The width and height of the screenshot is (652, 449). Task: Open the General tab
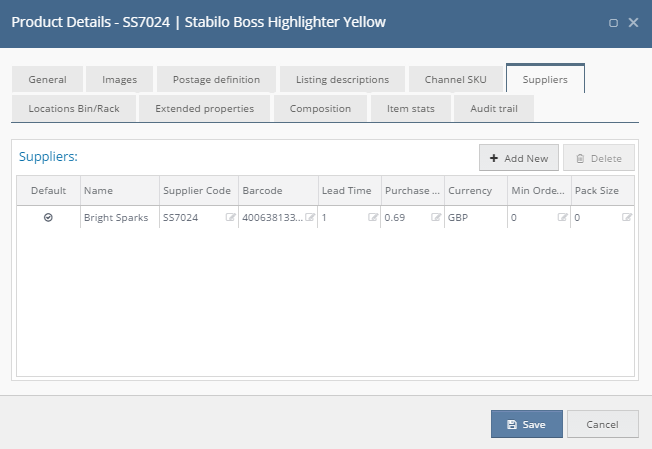[47, 79]
